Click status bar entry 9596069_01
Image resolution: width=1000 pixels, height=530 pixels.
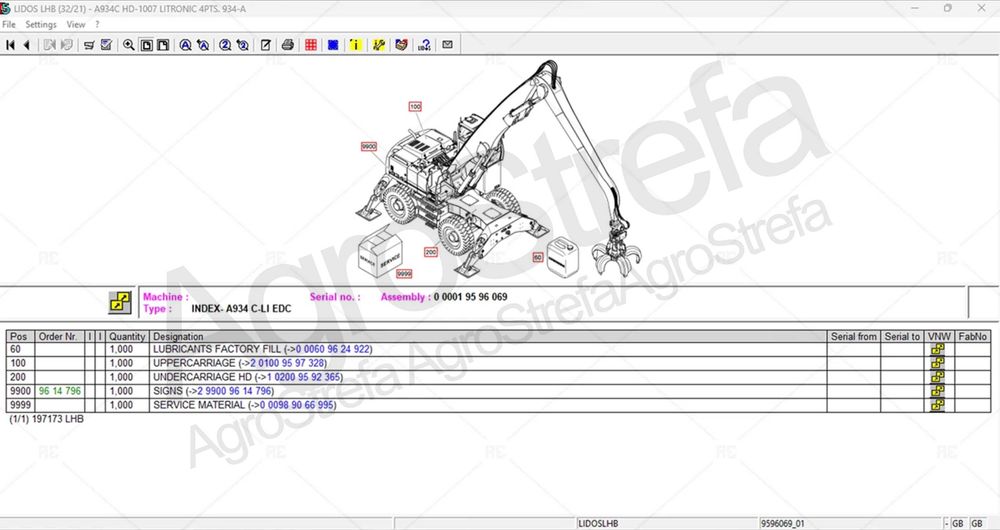(x=783, y=524)
